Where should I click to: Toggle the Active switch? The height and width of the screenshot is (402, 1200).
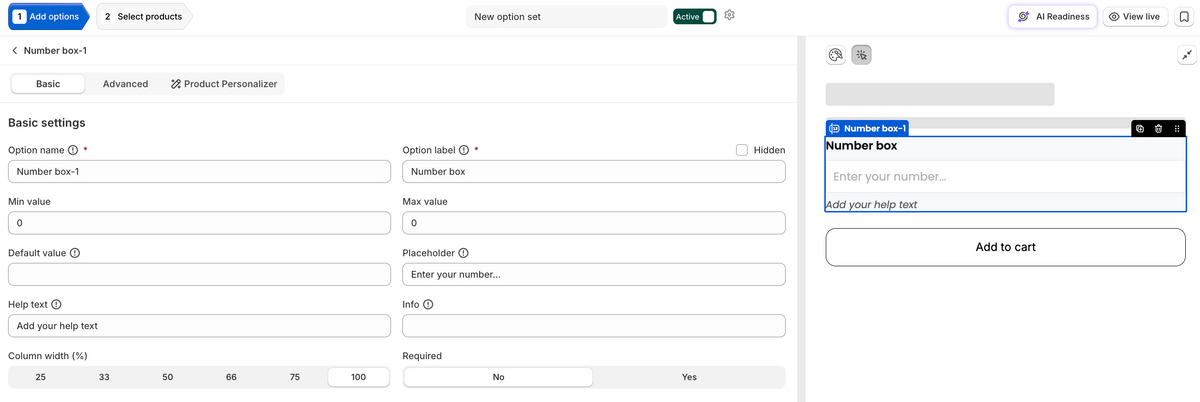(708, 17)
